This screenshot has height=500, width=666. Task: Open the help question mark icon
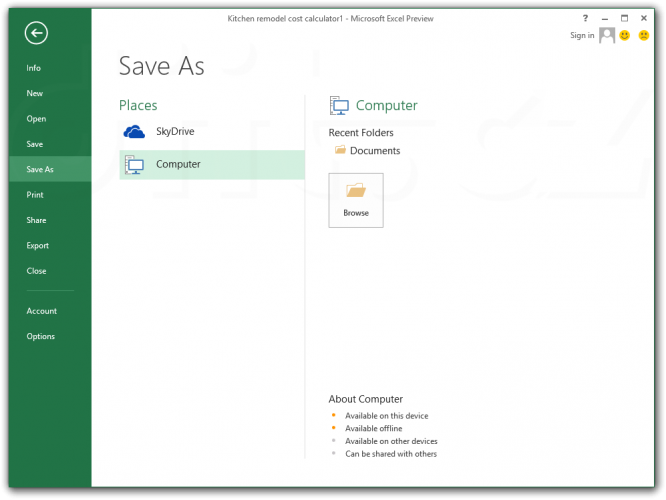coord(585,18)
